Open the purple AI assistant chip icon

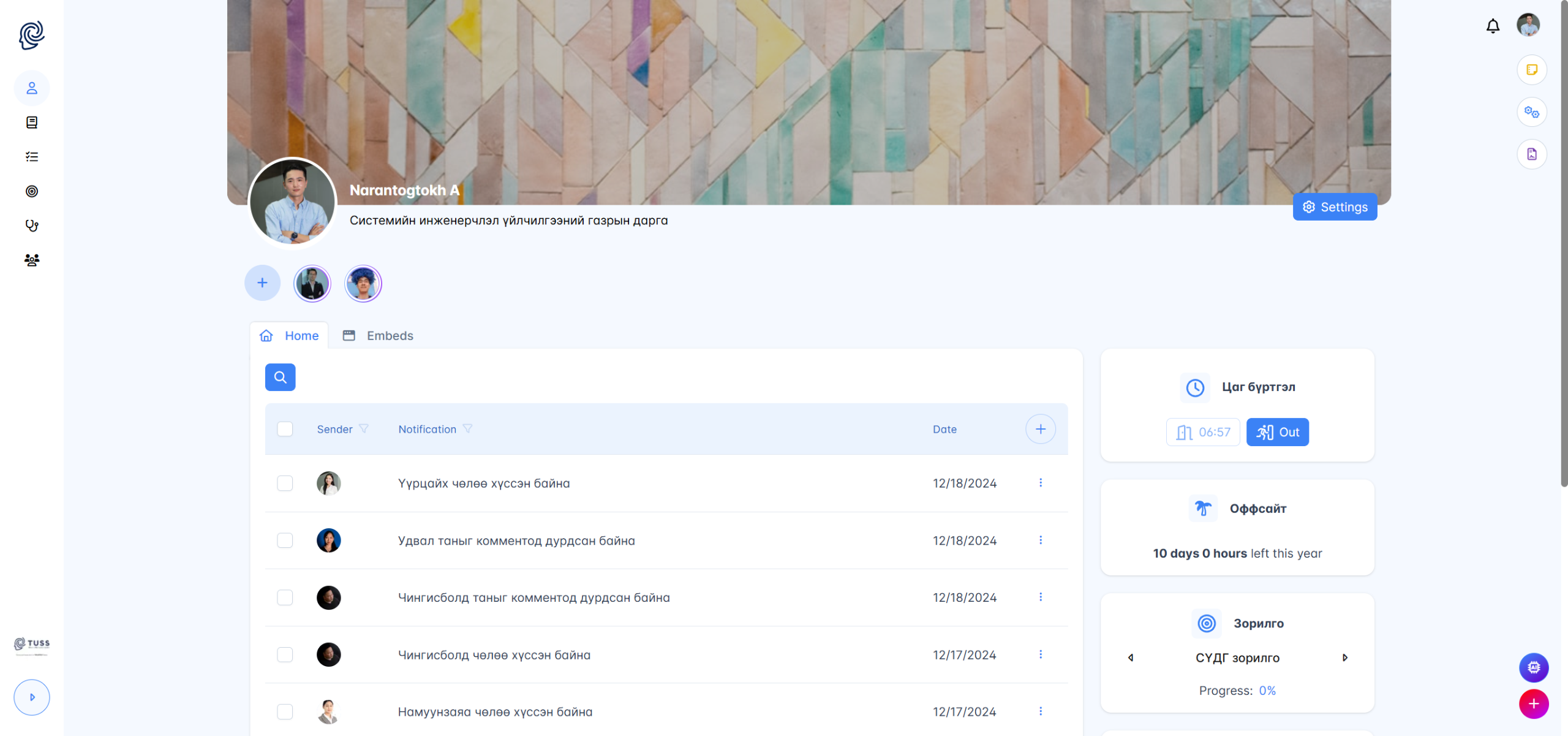[x=1533, y=667]
